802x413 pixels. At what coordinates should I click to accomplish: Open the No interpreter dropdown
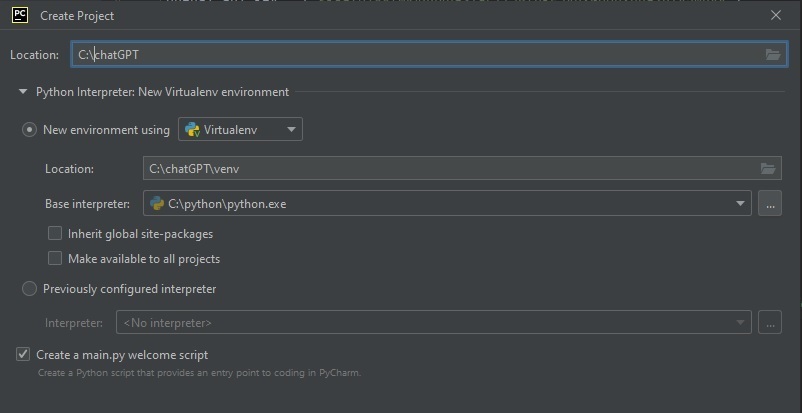tap(741, 323)
